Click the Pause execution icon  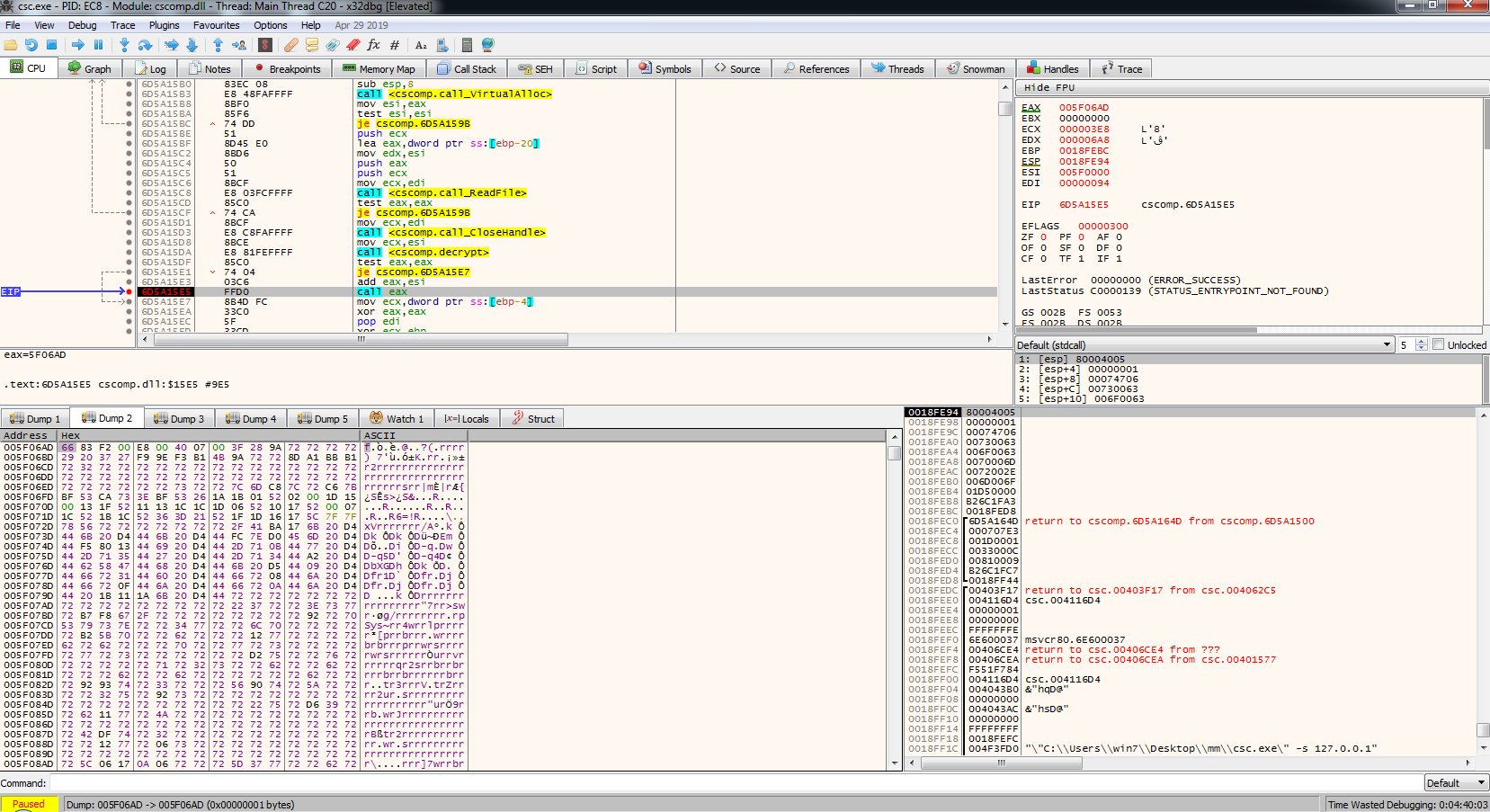point(99,45)
